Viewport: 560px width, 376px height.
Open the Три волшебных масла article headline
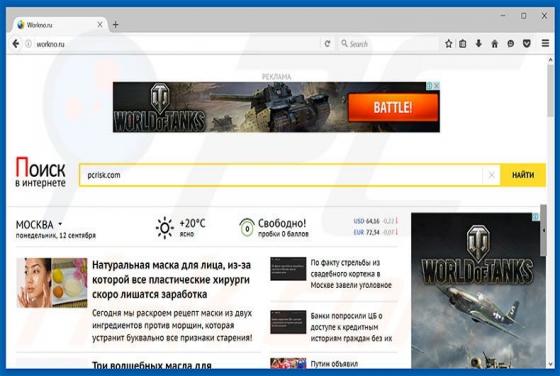[x=152, y=365]
